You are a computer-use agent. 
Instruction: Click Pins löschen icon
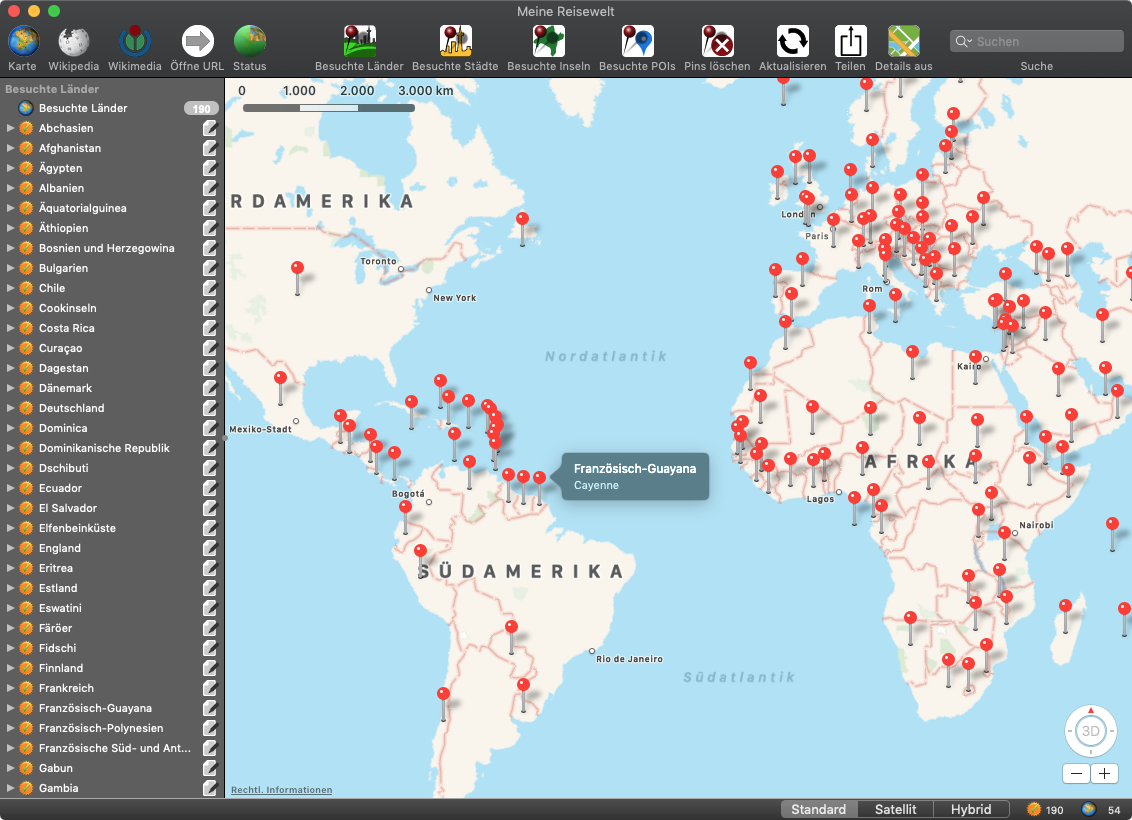716,42
